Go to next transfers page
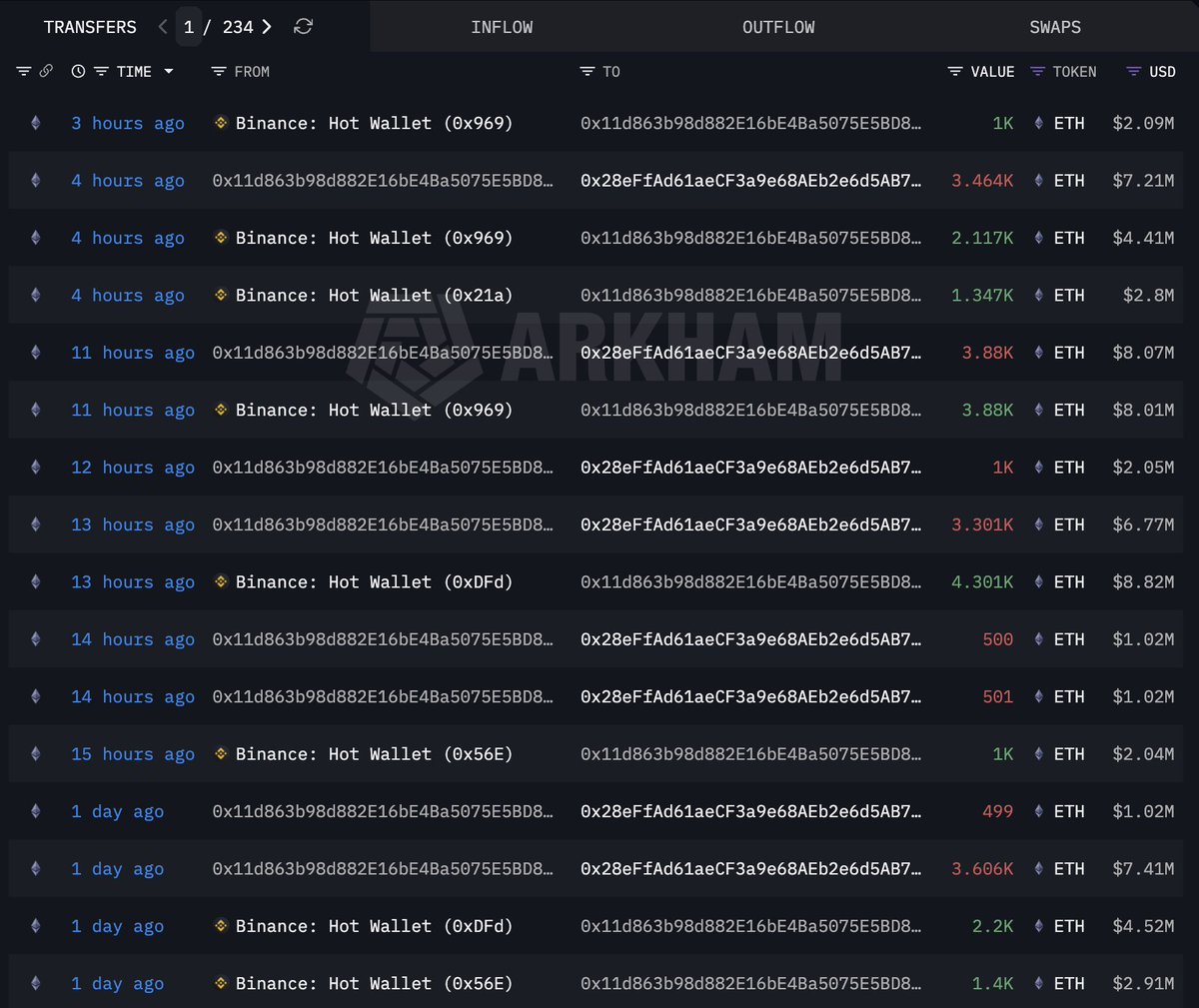Screen dimensions: 1199x1008 coord(267,27)
